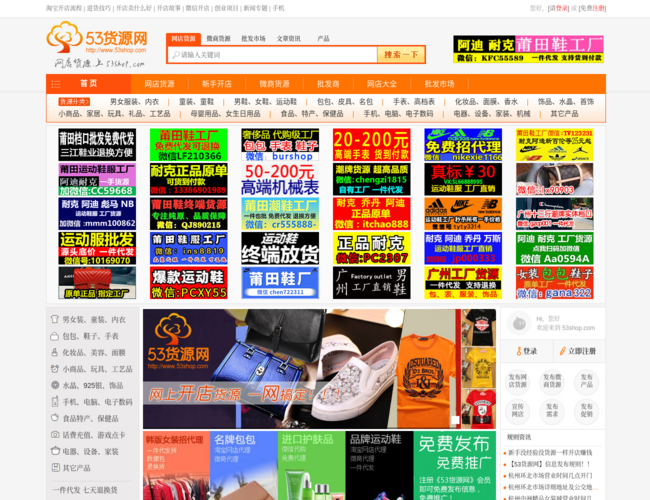This screenshot has height=500, width=650.
Task: Click the clothing icon next to 男女装、童装、内衣
Action: (54, 319)
